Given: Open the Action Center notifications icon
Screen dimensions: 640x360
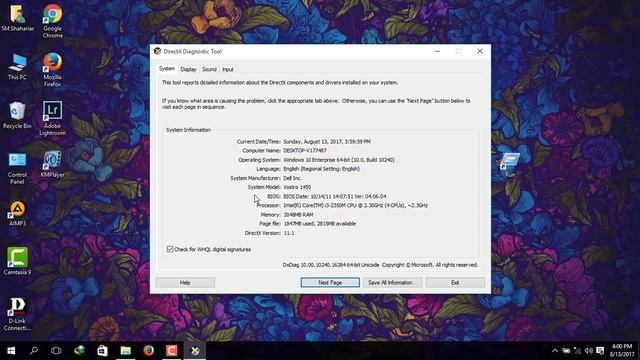Looking at the screenshot, I should point(600,351).
